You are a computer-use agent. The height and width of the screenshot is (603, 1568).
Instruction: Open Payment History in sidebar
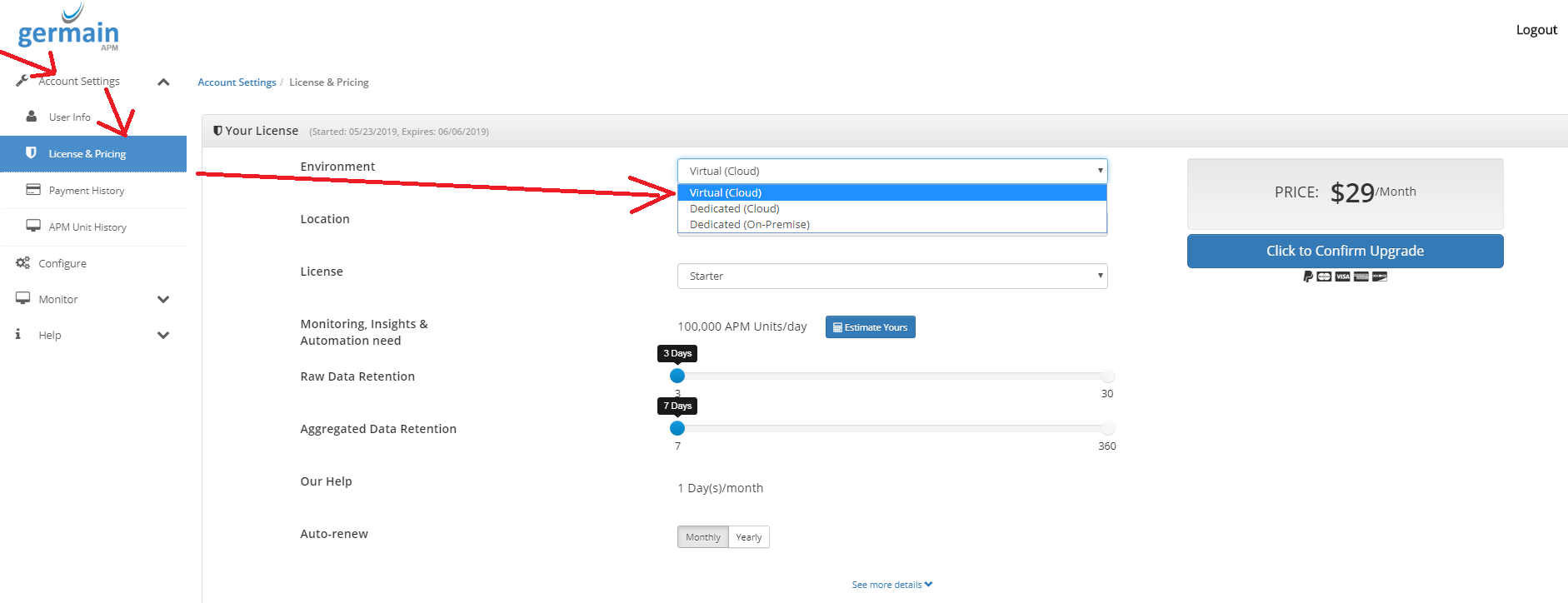(87, 191)
